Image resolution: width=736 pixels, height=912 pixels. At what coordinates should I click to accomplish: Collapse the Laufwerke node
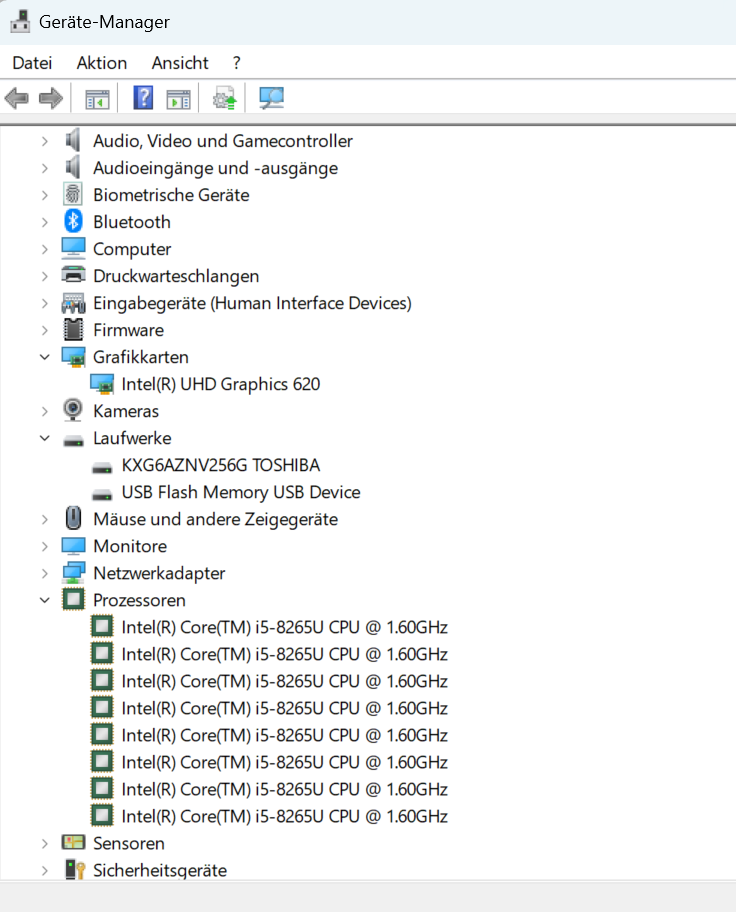(x=45, y=439)
